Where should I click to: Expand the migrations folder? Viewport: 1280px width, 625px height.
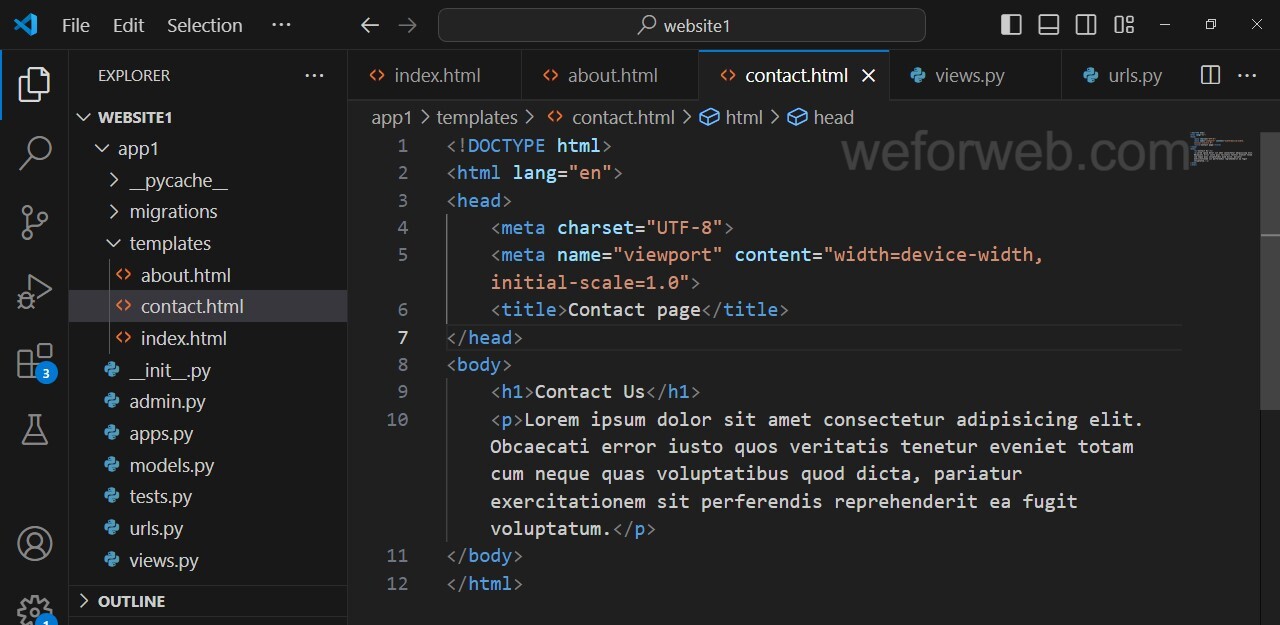(x=173, y=211)
